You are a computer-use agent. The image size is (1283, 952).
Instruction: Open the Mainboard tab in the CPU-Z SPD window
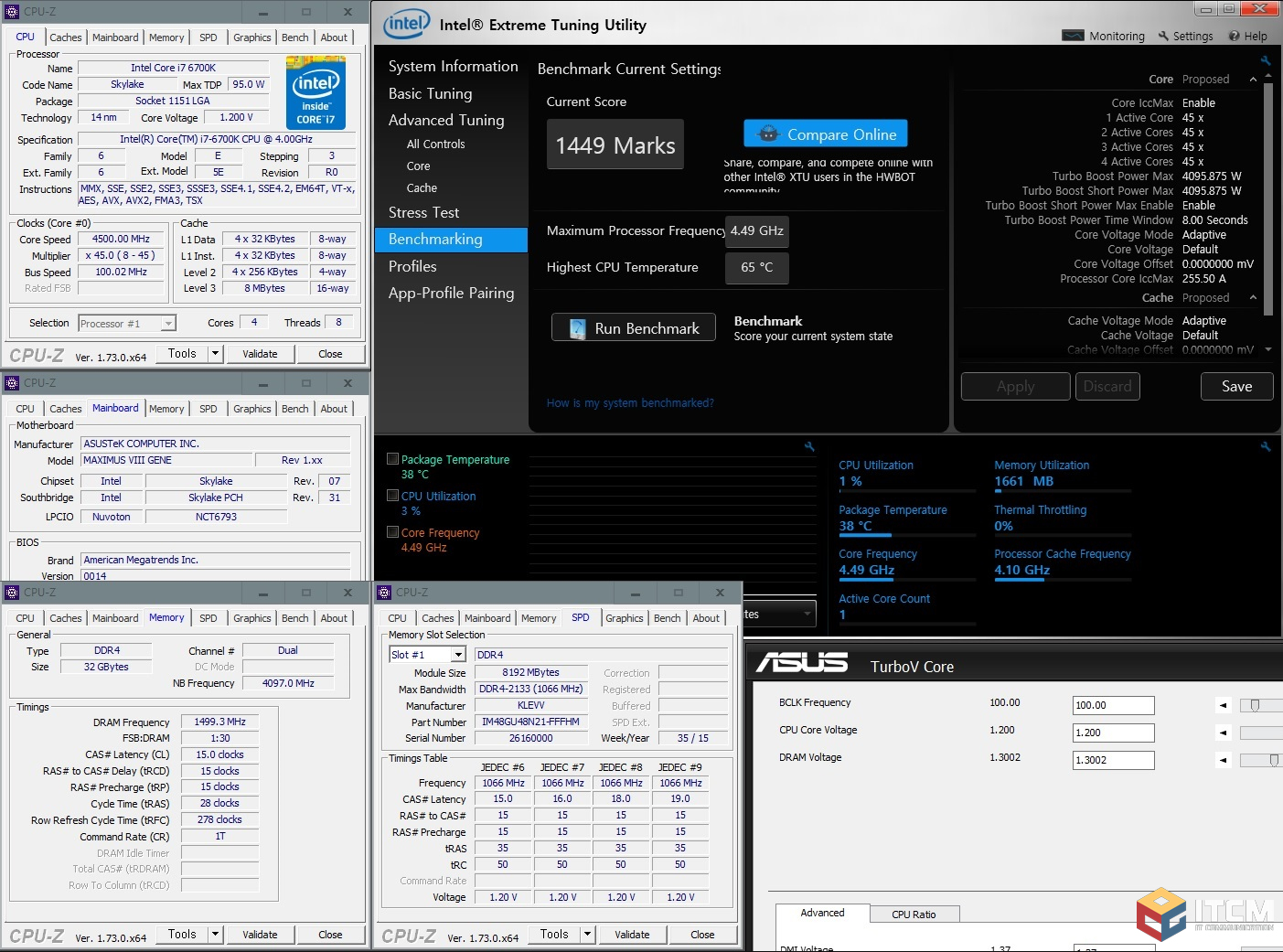[487, 618]
